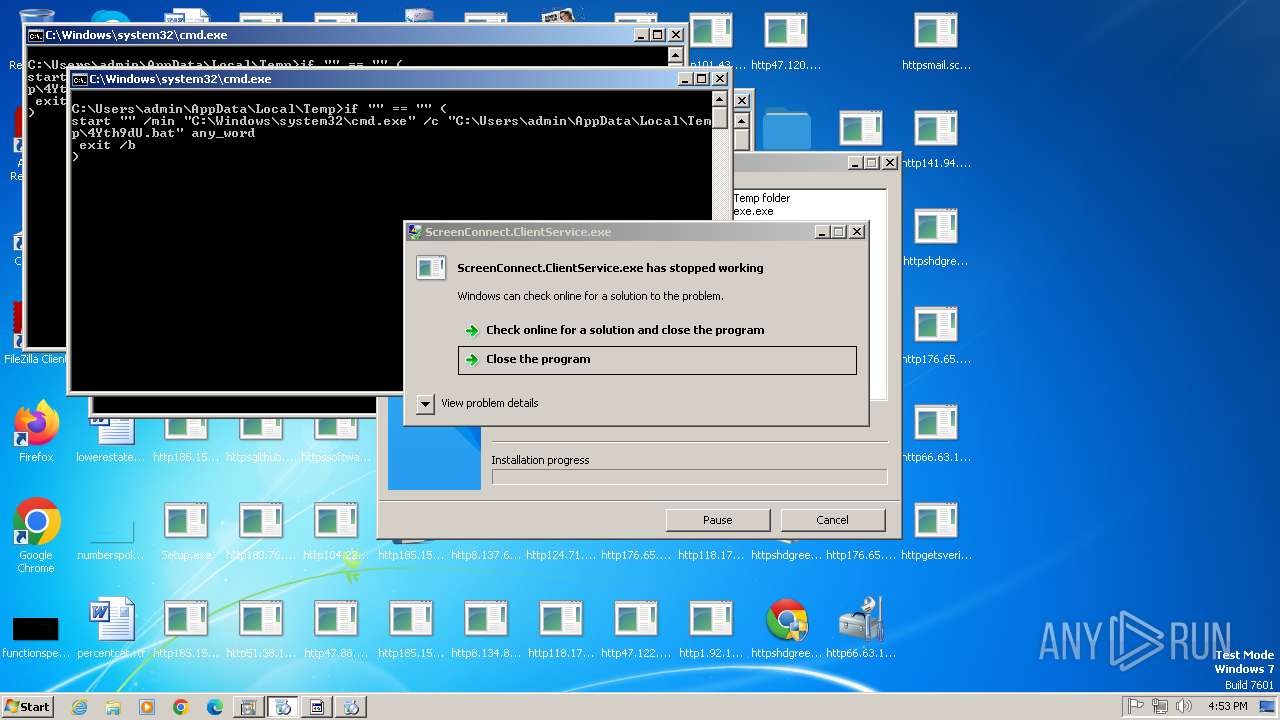The image size is (1280, 720).
Task: Select the http104.22... desktop icon
Action: pyautogui.click(x=336, y=531)
